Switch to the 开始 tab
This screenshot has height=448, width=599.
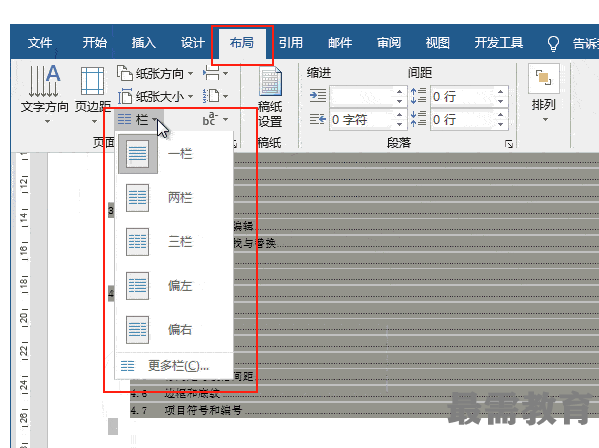pos(95,42)
